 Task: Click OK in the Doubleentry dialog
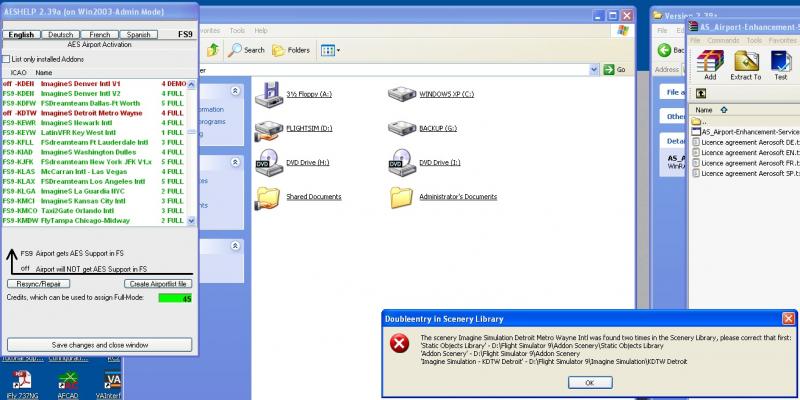(x=590, y=383)
